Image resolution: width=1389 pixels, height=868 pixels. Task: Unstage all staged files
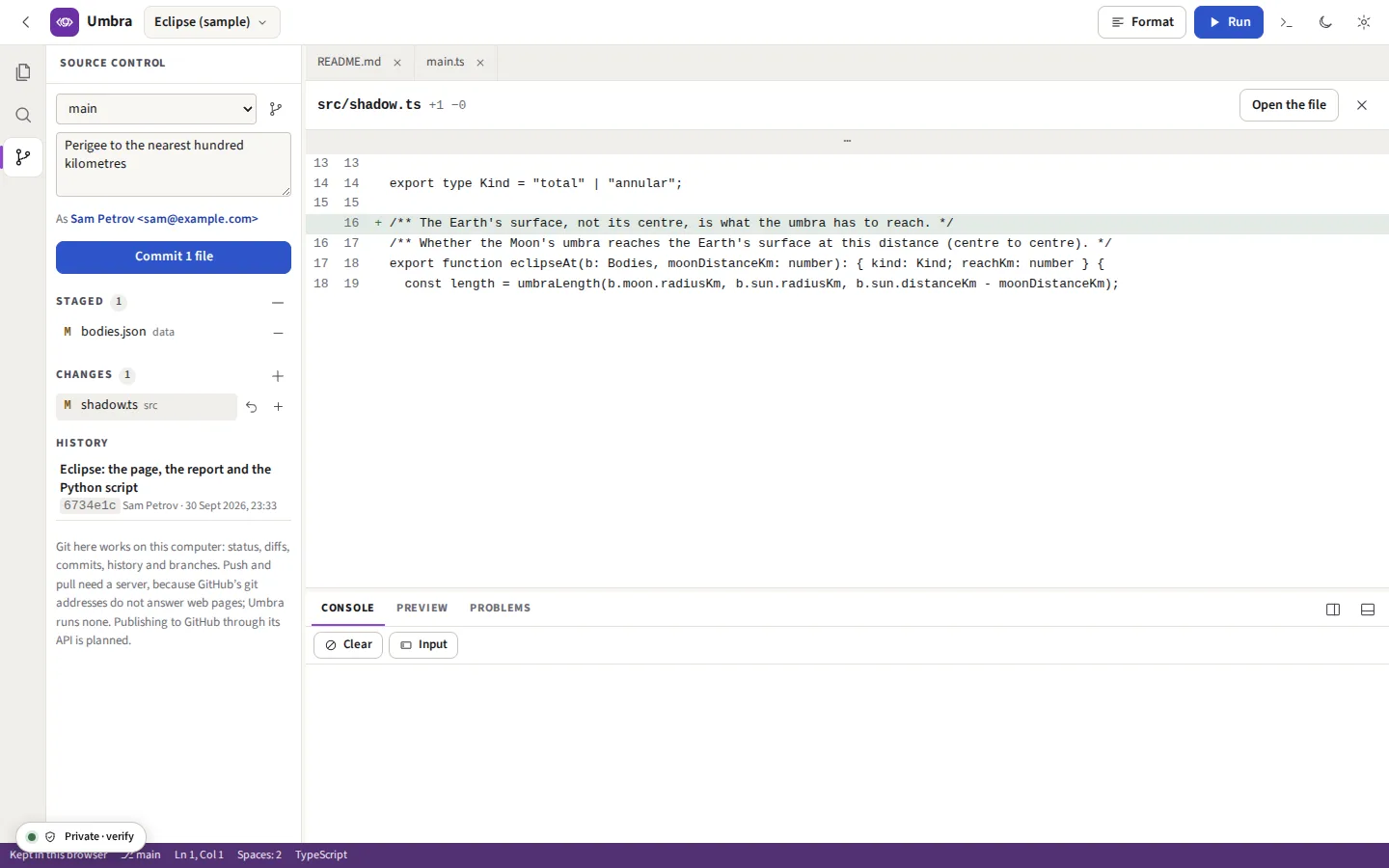pos(278,302)
